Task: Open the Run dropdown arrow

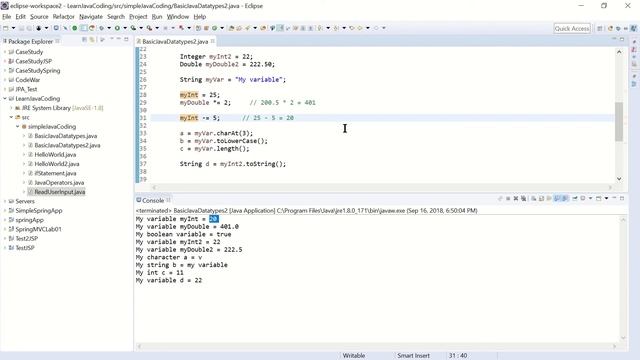Action: [x=125, y=28]
